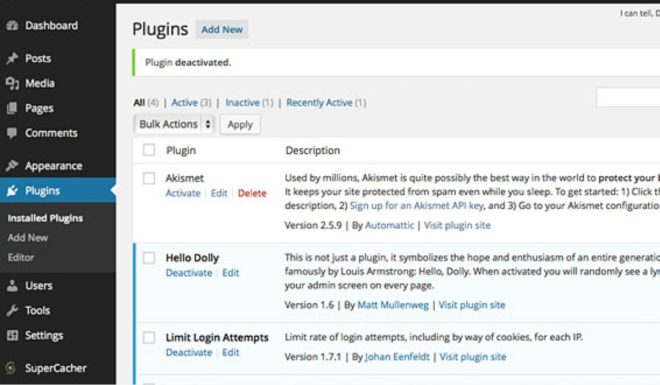Click the Posts pushpin icon
The height and width of the screenshot is (385, 660).
(x=12, y=58)
